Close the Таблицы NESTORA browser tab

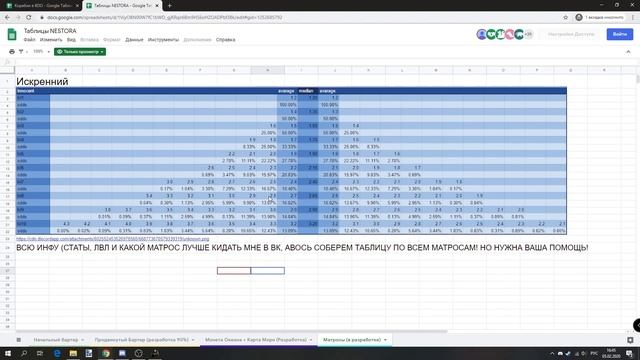pyautogui.click(x=157, y=6)
